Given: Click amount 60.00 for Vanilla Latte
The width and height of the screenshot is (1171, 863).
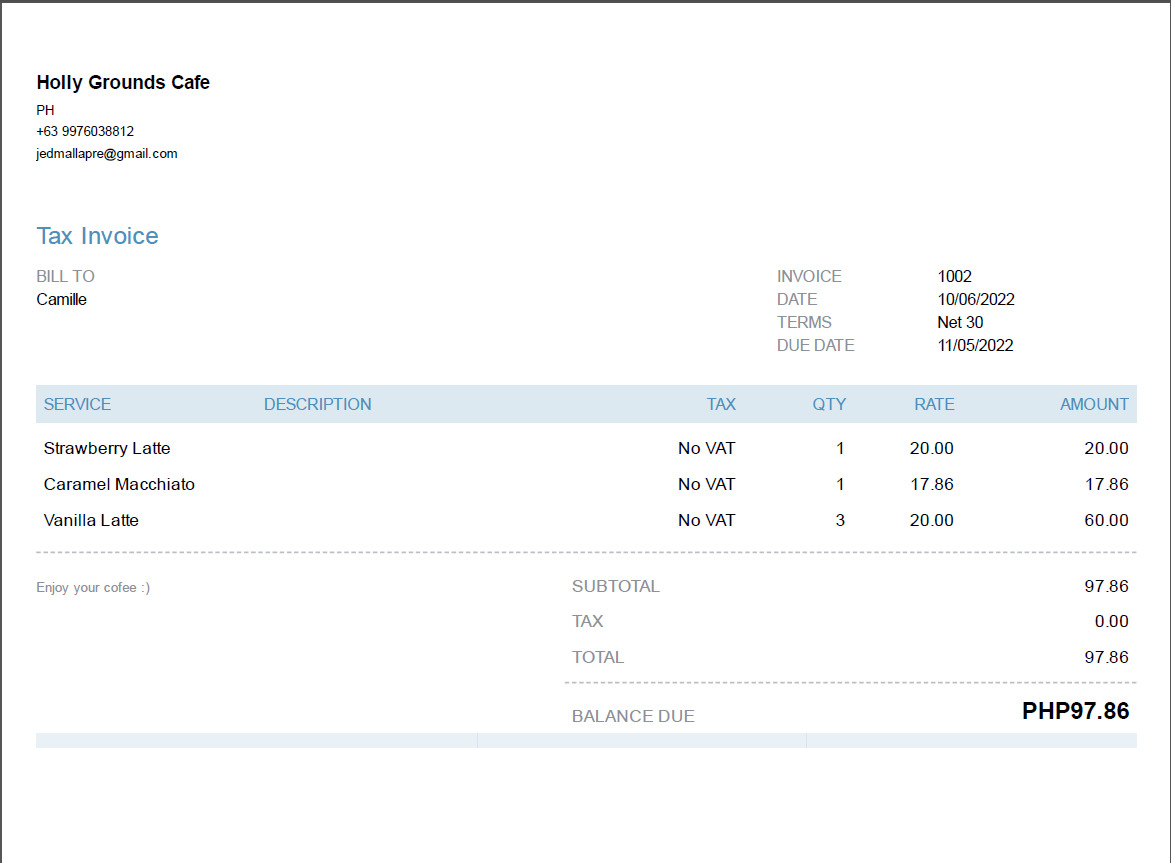Looking at the screenshot, I should [x=1106, y=520].
